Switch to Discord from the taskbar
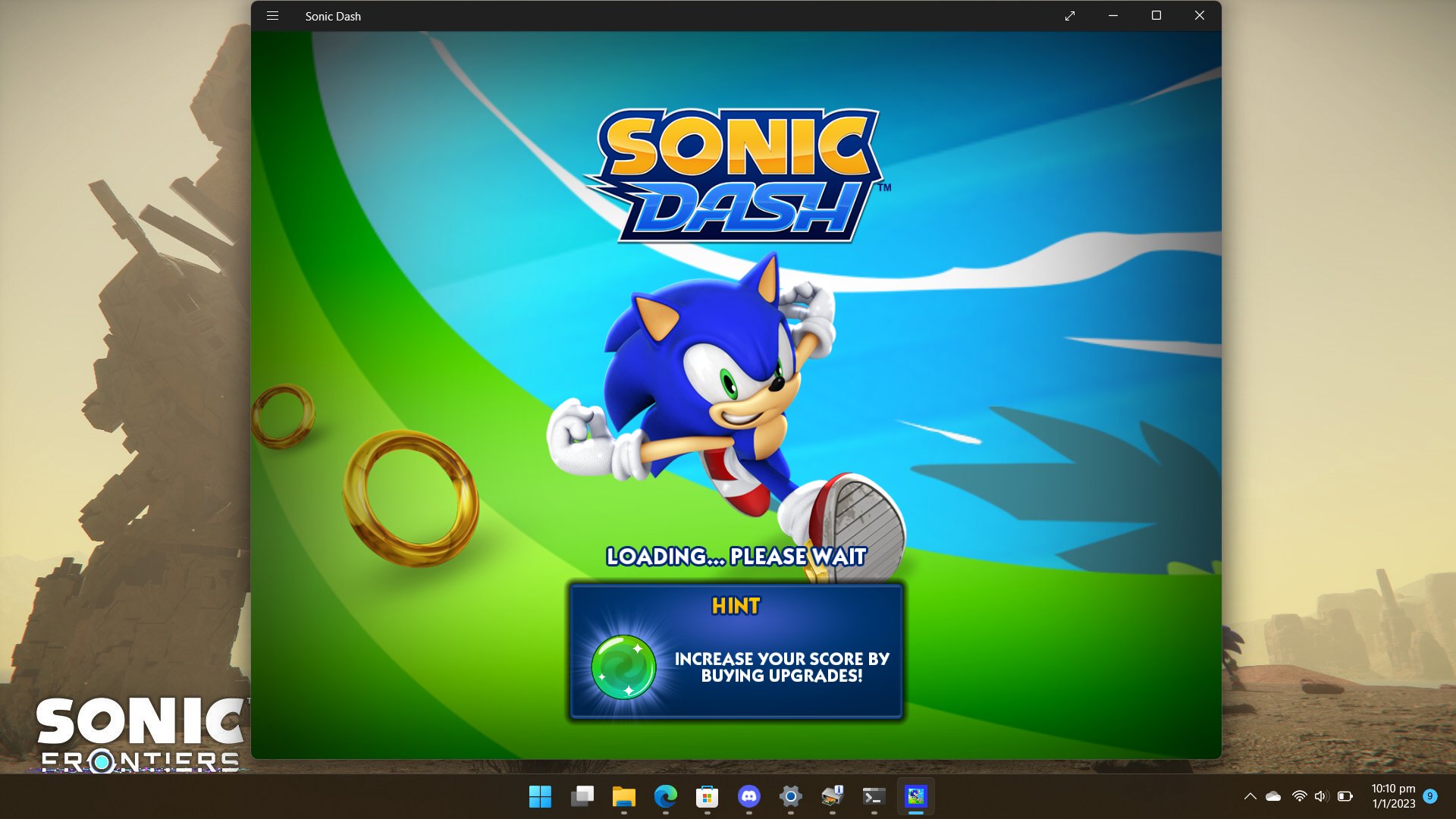The height and width of the screenshot is (819, 1456). [749, 796]
